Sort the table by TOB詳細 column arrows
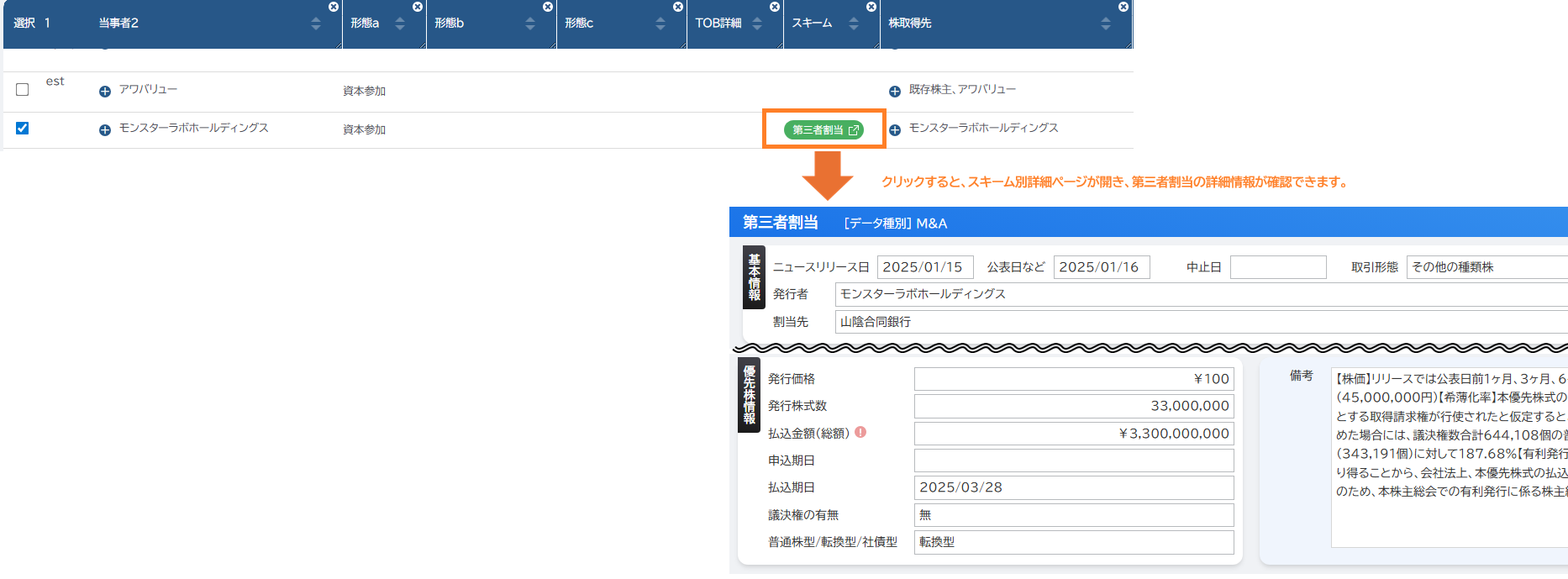1568x579 pixels. pos(757,24)
